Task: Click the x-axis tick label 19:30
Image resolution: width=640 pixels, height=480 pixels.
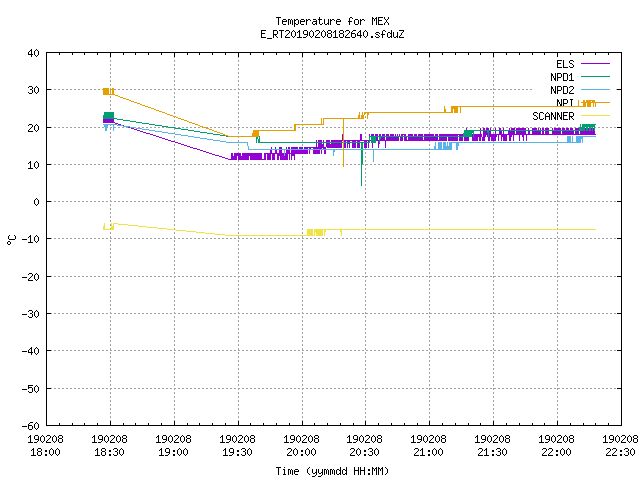Action: pyautogui.click(x=238, y=452)
